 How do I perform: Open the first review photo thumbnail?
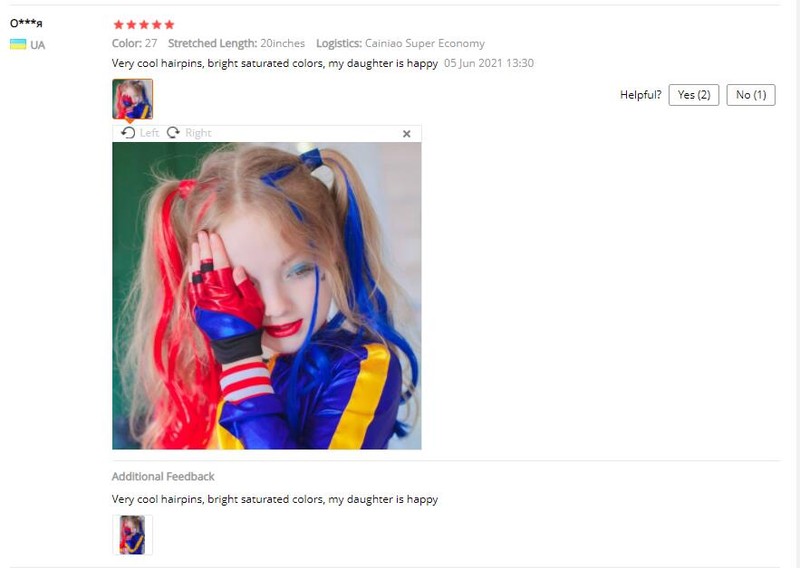(133, 99)
